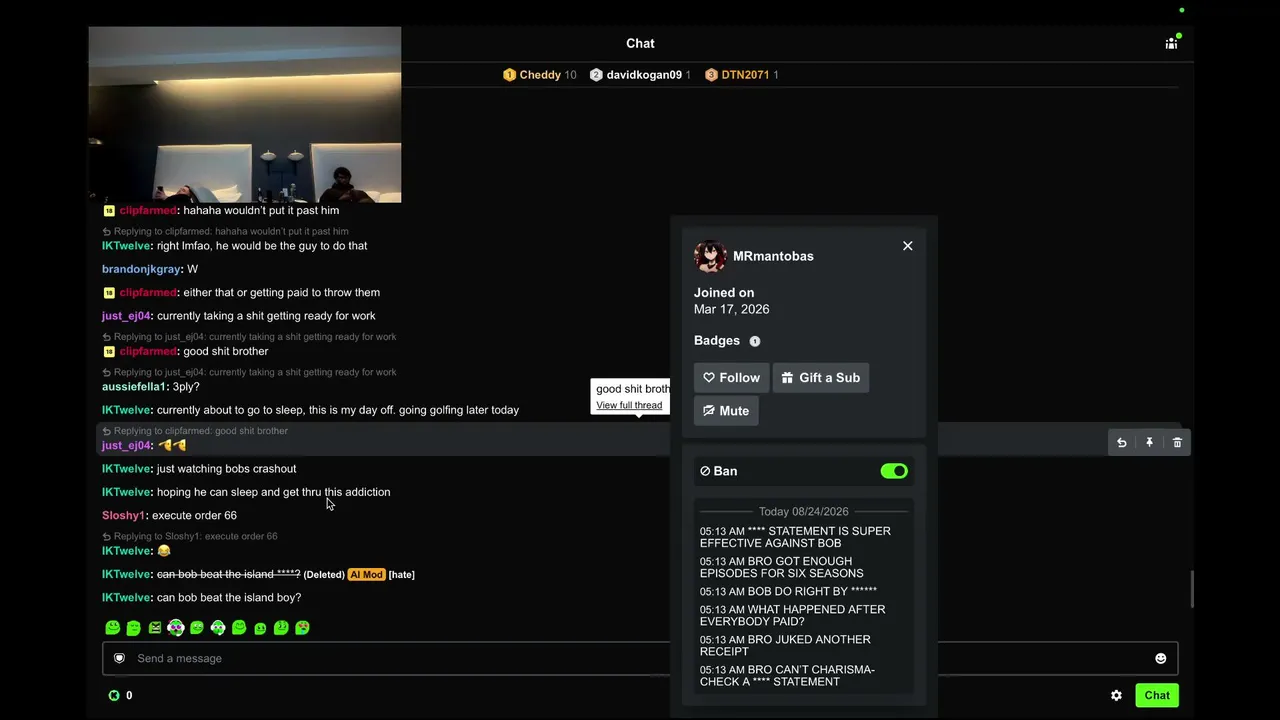Open the emoji picker in the message box
The image size is (1280, 720).
1160,658
